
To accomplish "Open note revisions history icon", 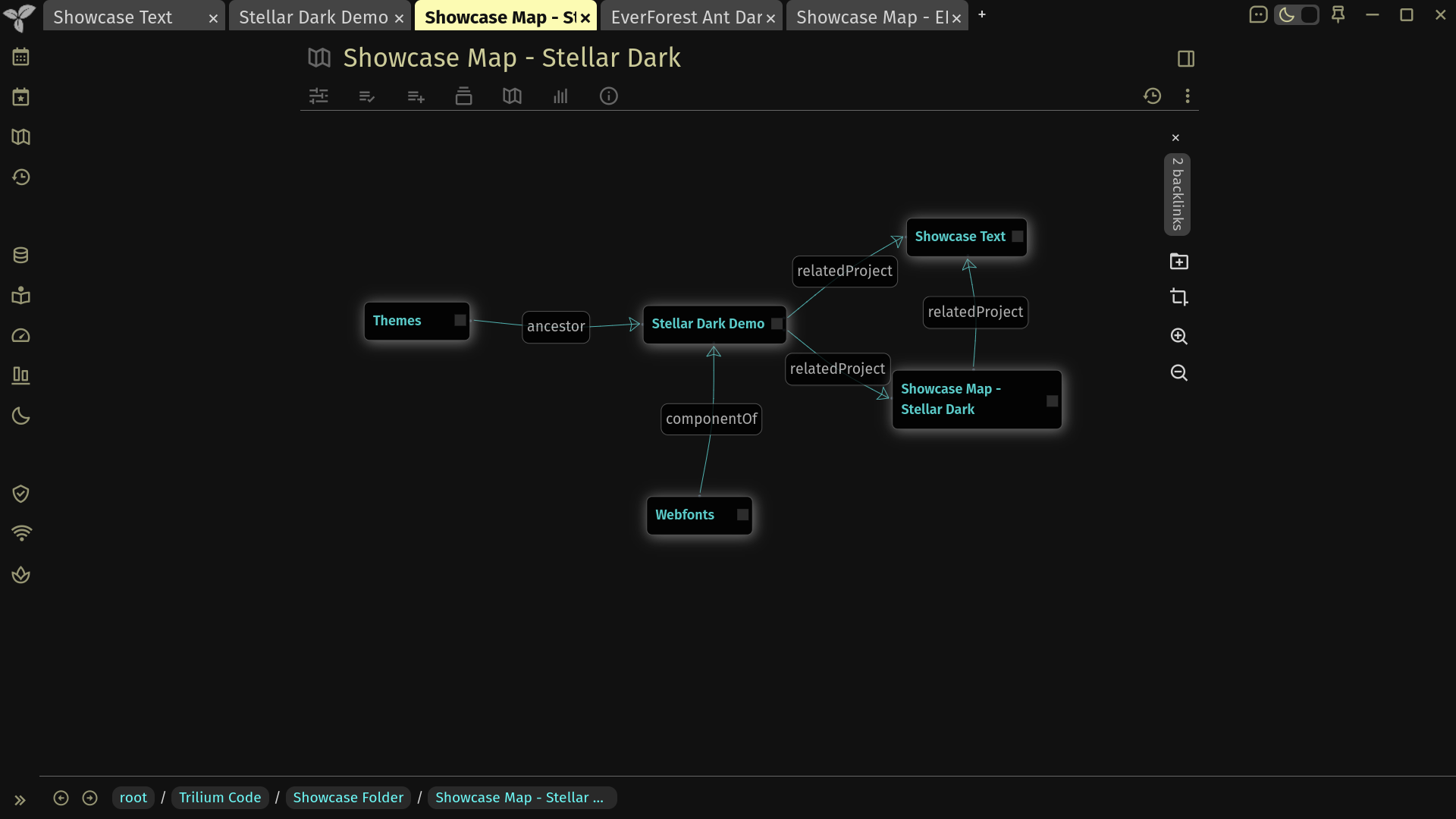I will 1153,96.
